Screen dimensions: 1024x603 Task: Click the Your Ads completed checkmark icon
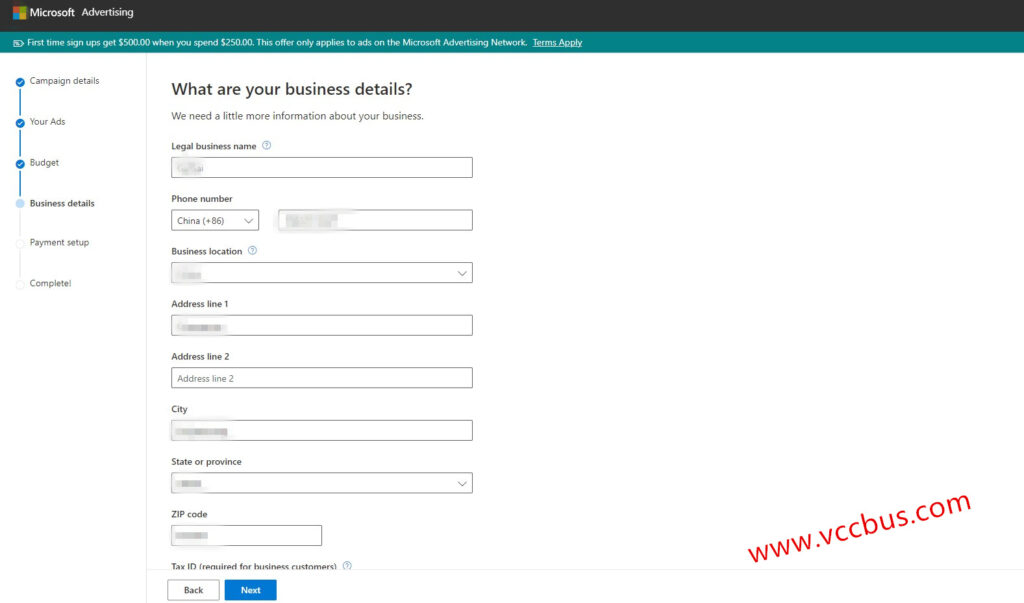click(x=20, y=122)
